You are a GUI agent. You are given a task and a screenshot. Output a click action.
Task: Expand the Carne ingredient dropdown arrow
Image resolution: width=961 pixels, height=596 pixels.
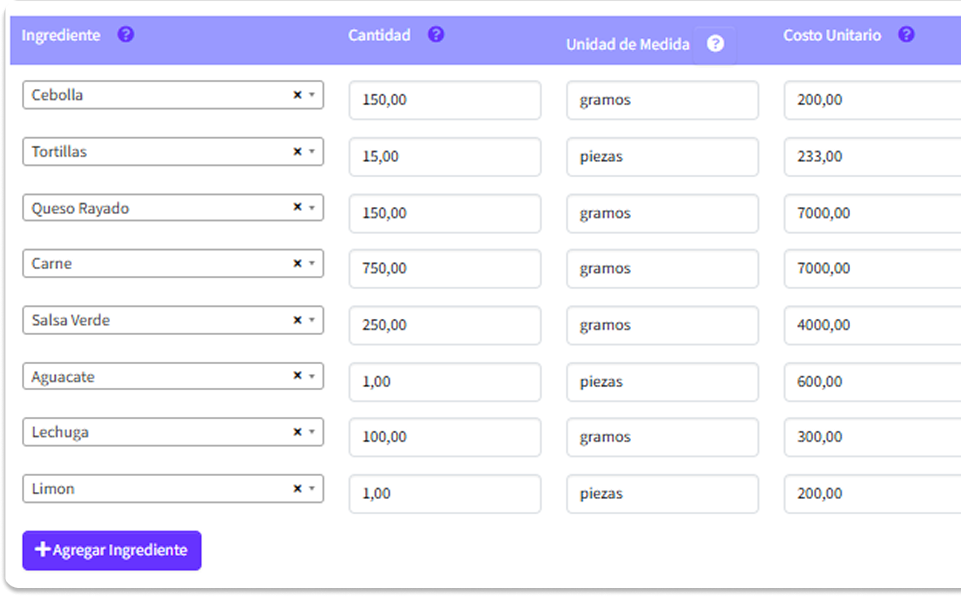[312, 263]
